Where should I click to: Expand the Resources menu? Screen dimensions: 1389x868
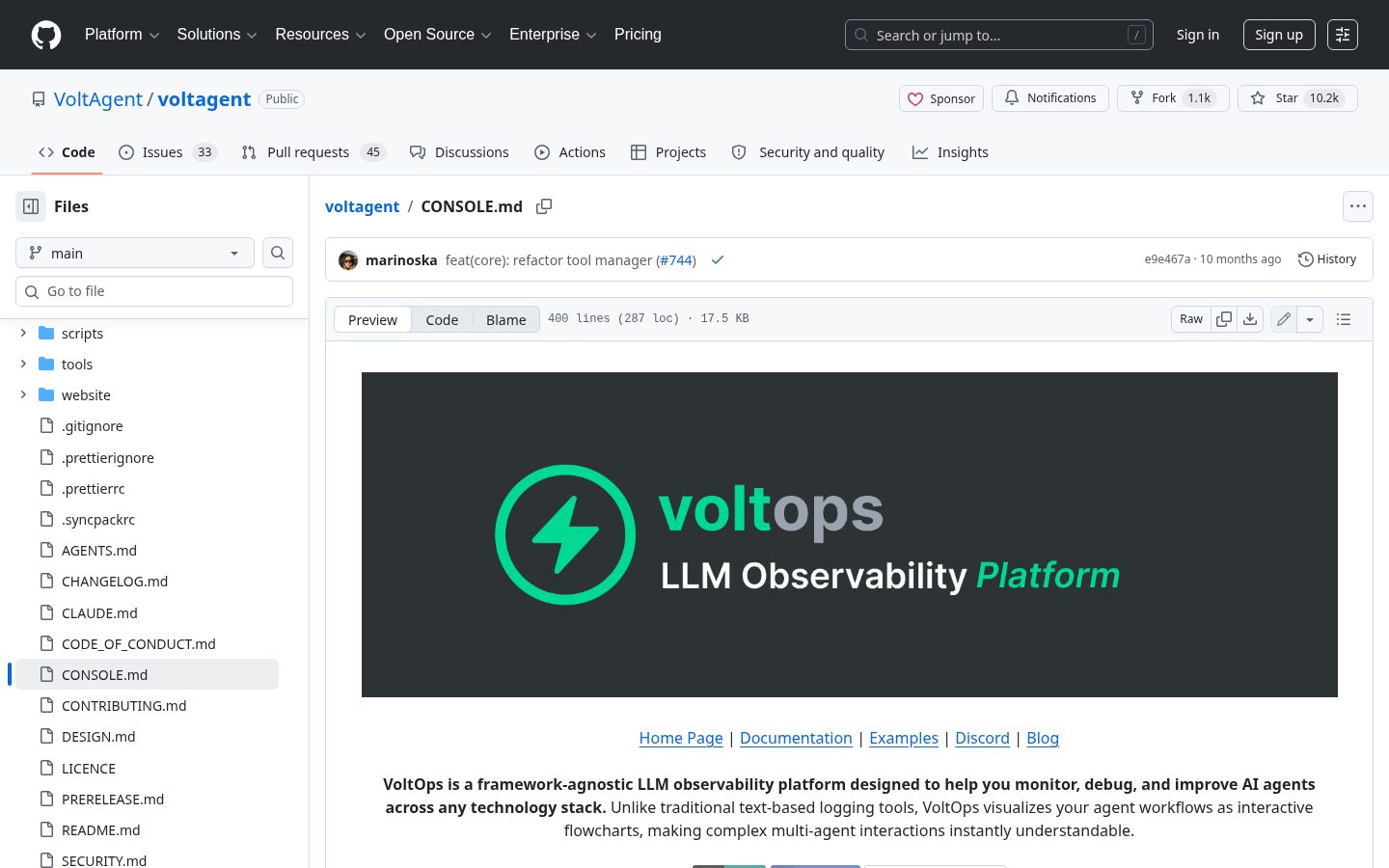320,35
